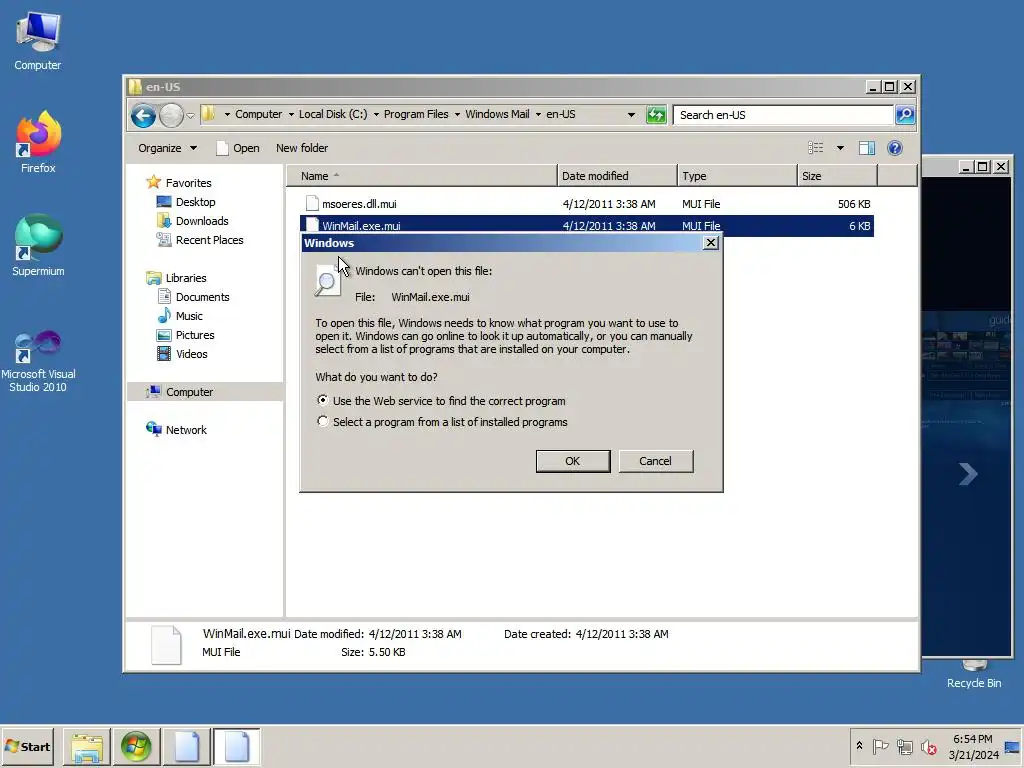This screenshot has height=768, width=1024.
Task: Confirm the dialog with OK
Action: (x=573, y=461)
